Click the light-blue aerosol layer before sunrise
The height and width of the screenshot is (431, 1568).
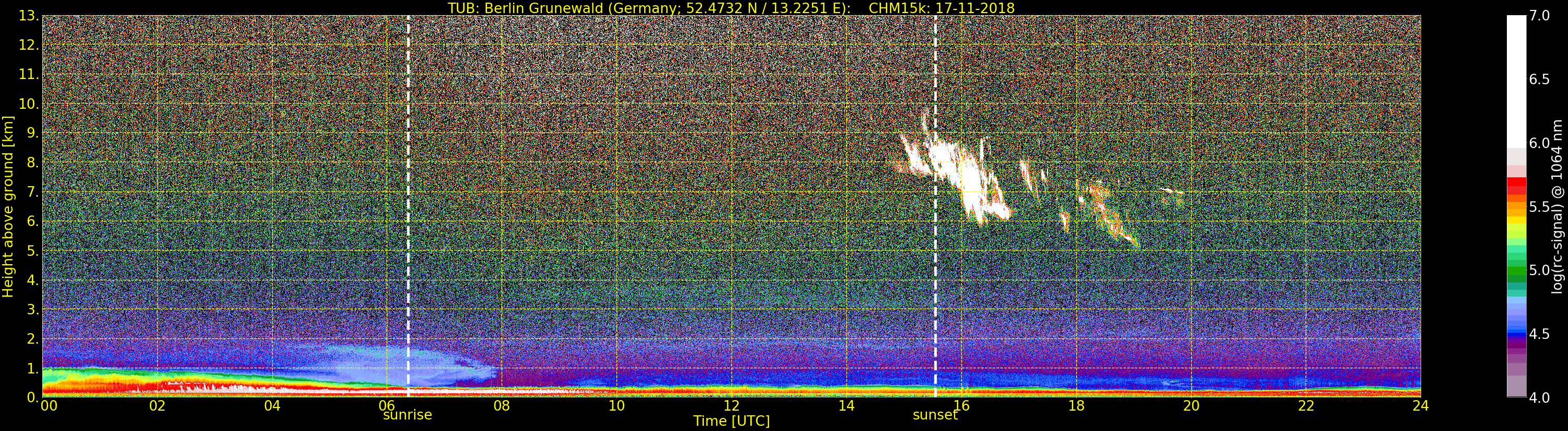click(x=390, y=366)
